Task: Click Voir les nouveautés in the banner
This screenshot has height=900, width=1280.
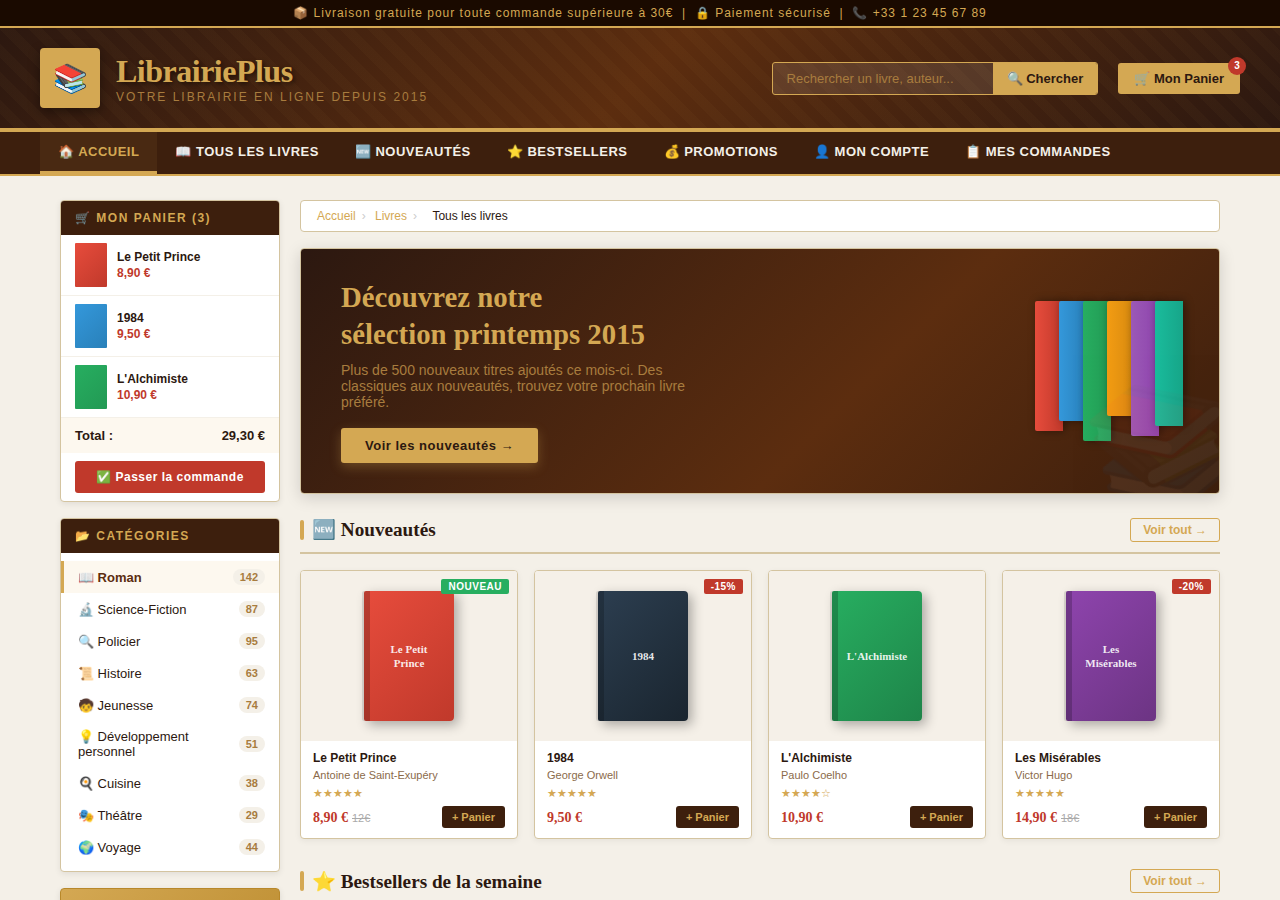Action: coord(438,445)
